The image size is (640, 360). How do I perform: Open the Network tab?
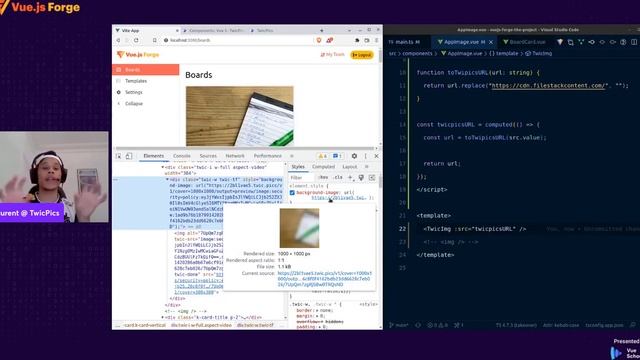tap(235, 156)
